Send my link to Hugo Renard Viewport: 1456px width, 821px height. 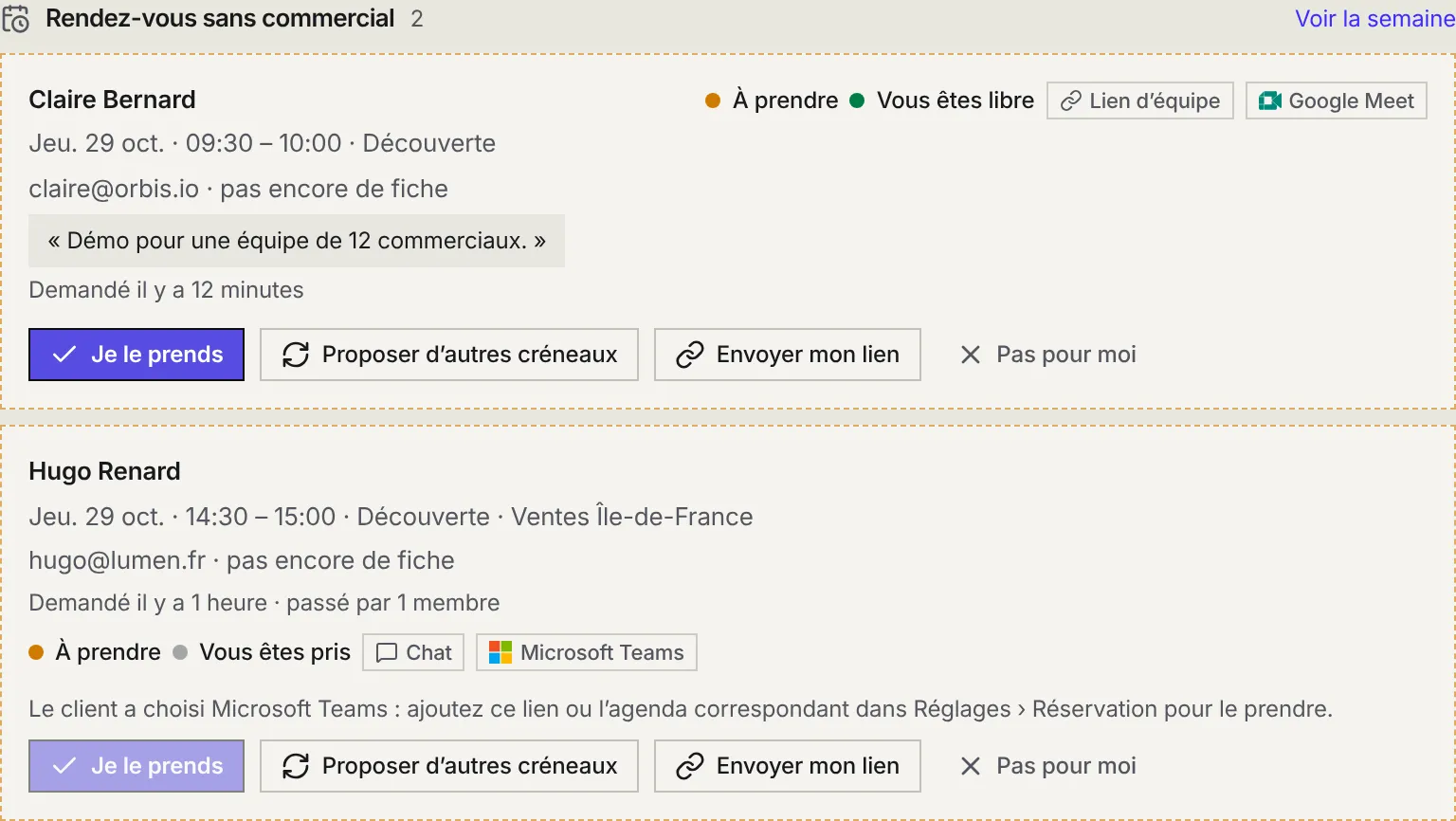coord(788,766)
